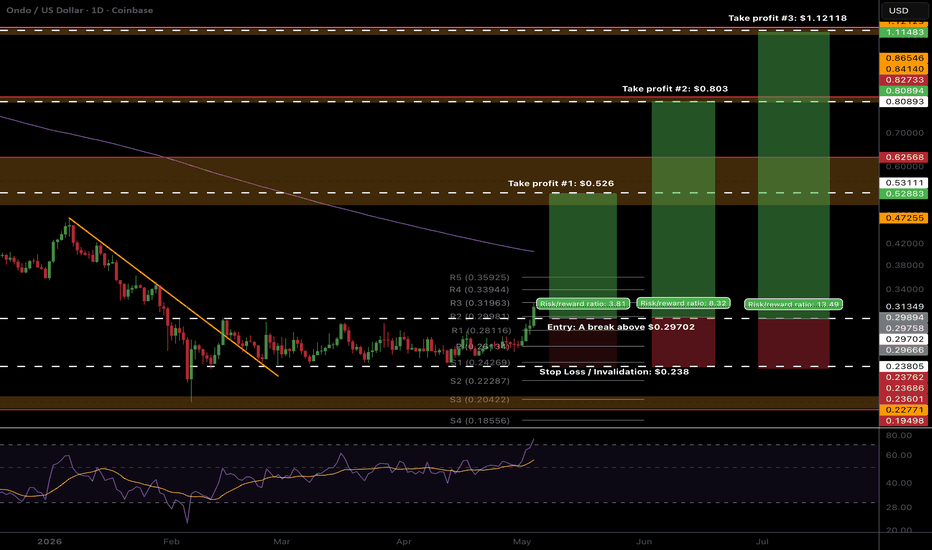932x550 pixels.
Task: Click the gray 0.29666 price label
Action: (903, 350)
